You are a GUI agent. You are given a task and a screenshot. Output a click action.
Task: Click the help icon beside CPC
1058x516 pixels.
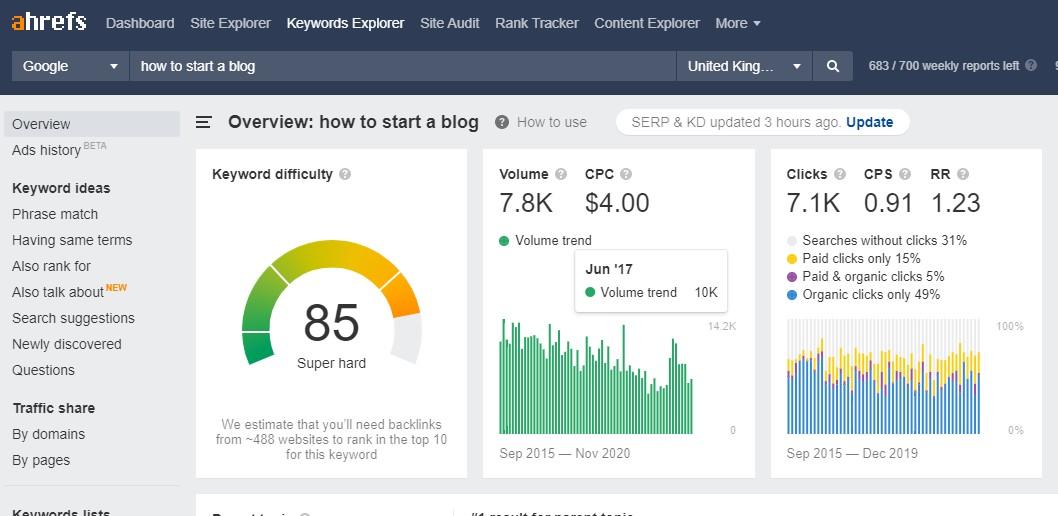click(626, 174)
